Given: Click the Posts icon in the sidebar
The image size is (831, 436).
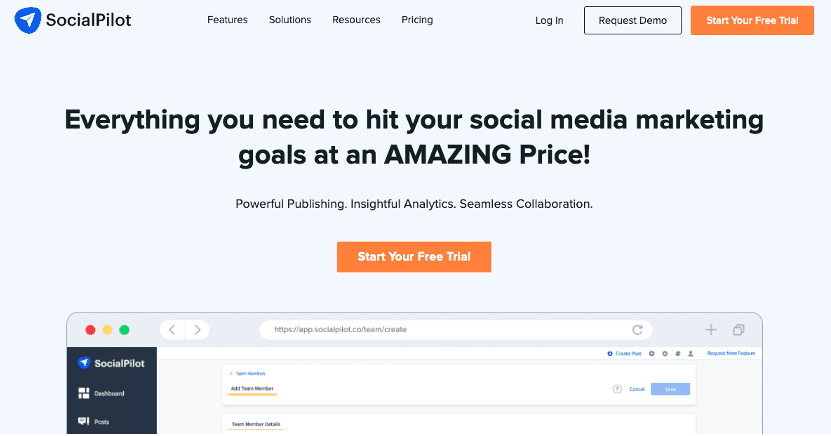Looking at the screenshot, I should [84, 422].
